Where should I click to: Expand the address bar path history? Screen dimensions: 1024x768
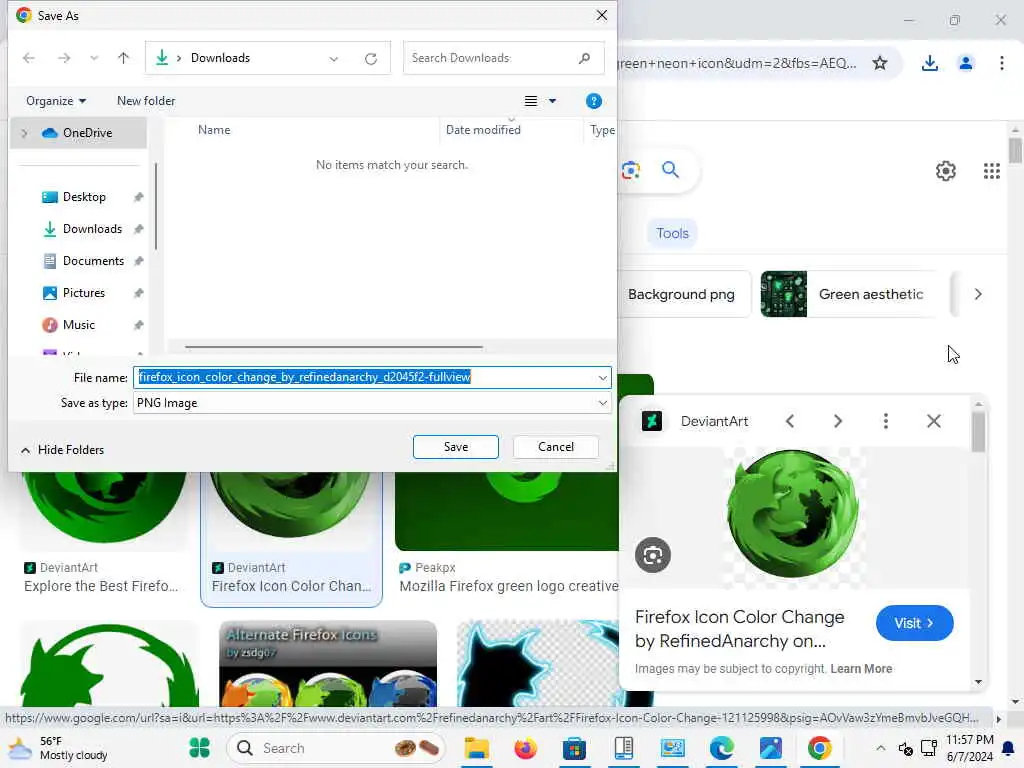[334, 59]
